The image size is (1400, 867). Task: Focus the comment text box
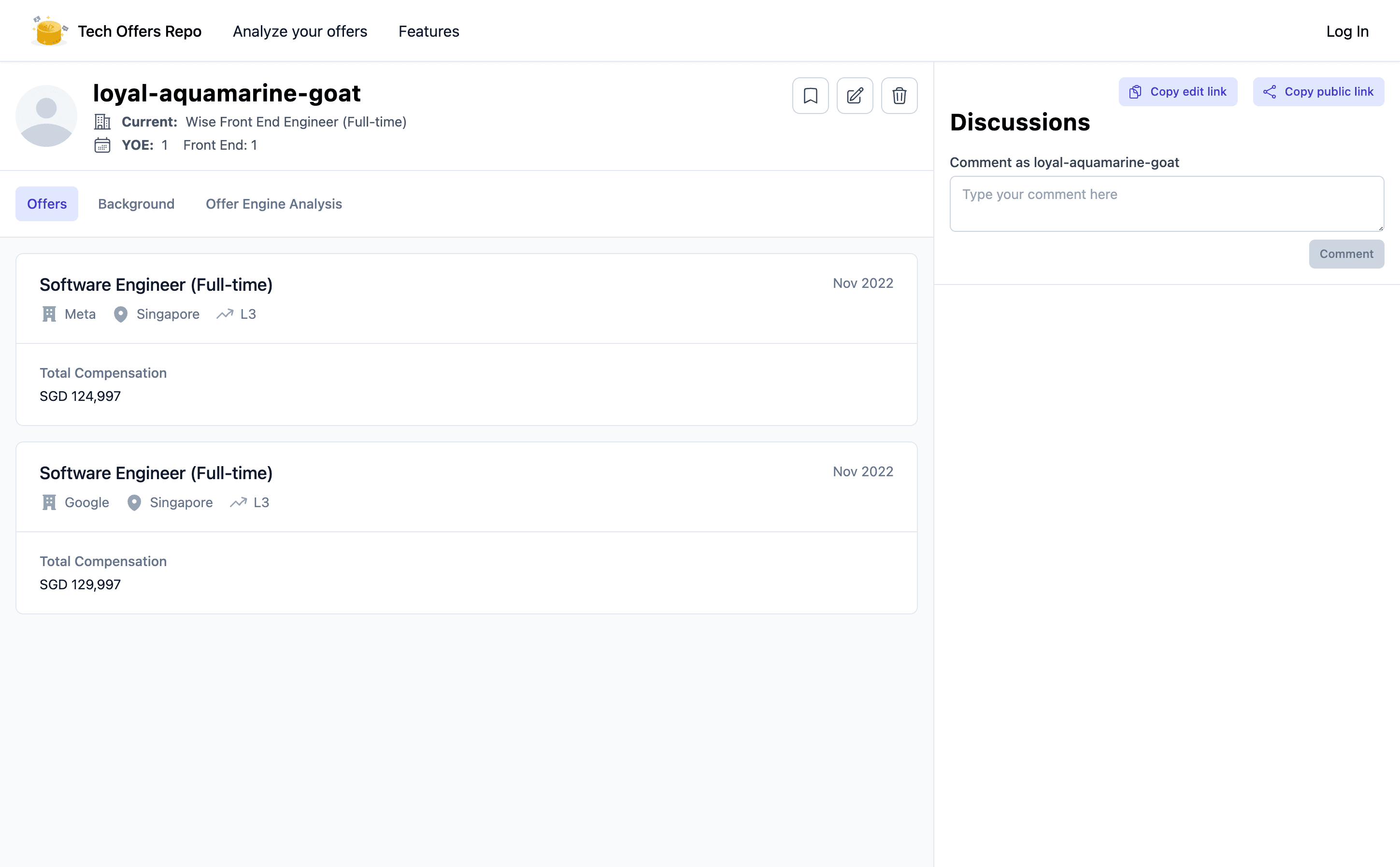(1166, 203)
